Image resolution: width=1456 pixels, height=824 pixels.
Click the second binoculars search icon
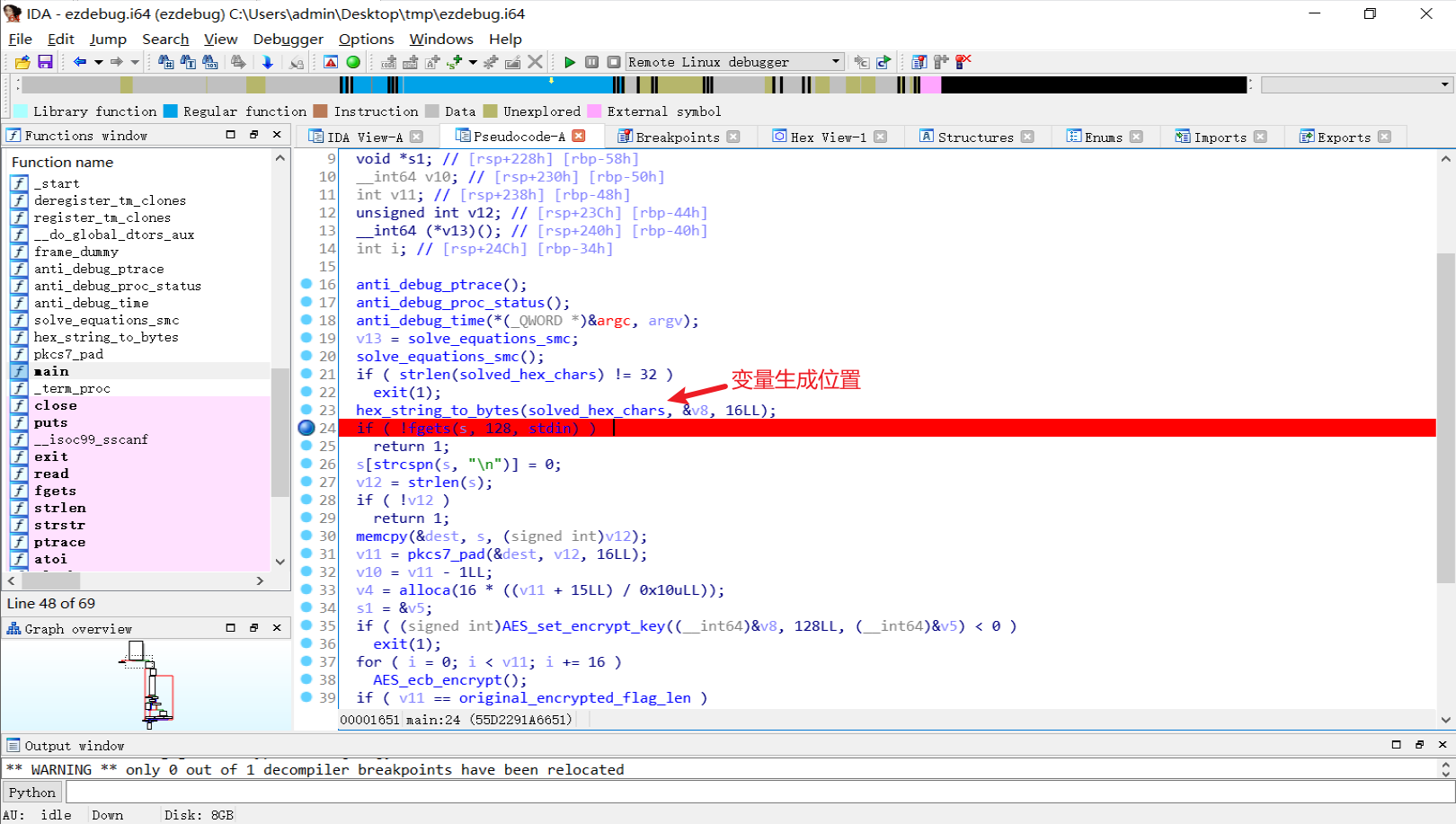click(x=188, y=62)
